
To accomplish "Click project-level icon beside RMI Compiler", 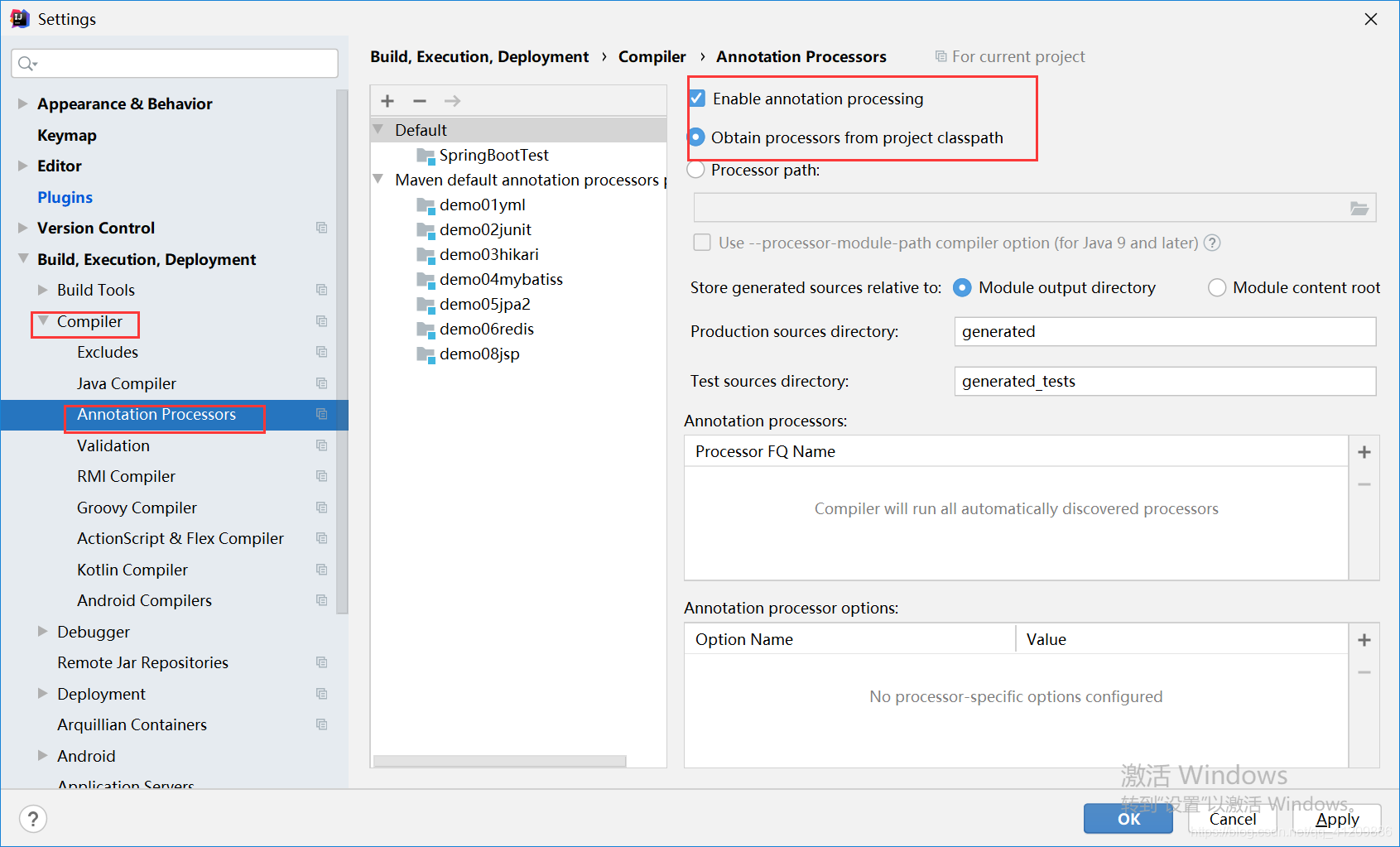I will coord(322,476).
